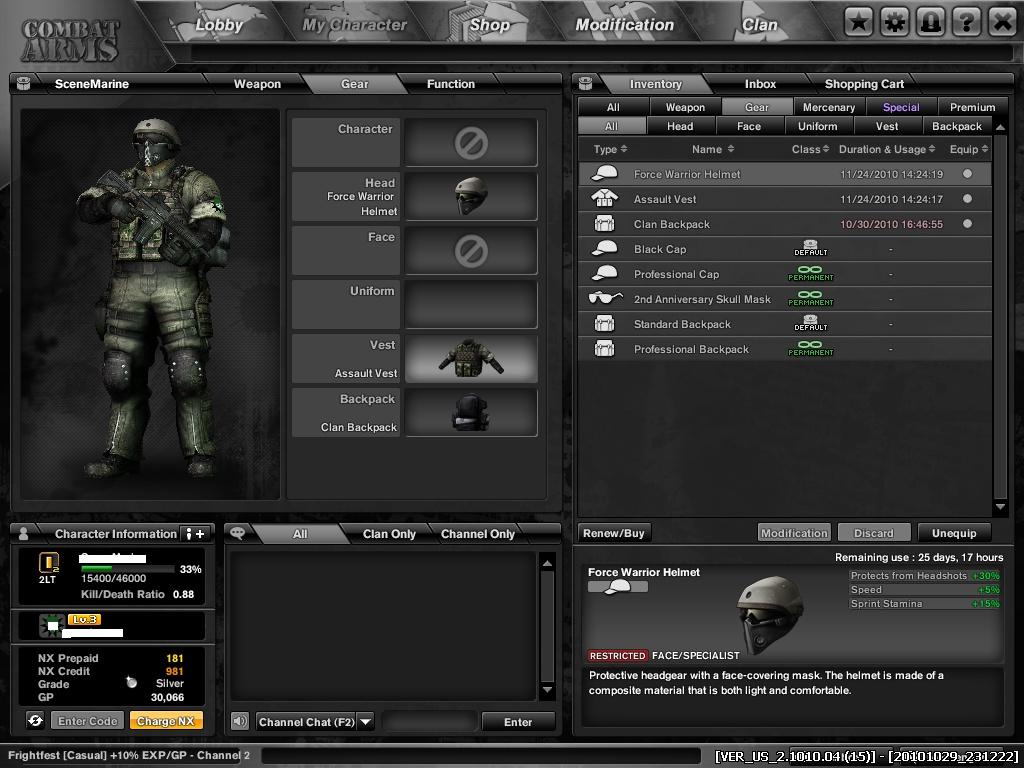The width and height of the screenshot is (1024, 768).
Task: Open the Shop menu
Action: point(489,25)
